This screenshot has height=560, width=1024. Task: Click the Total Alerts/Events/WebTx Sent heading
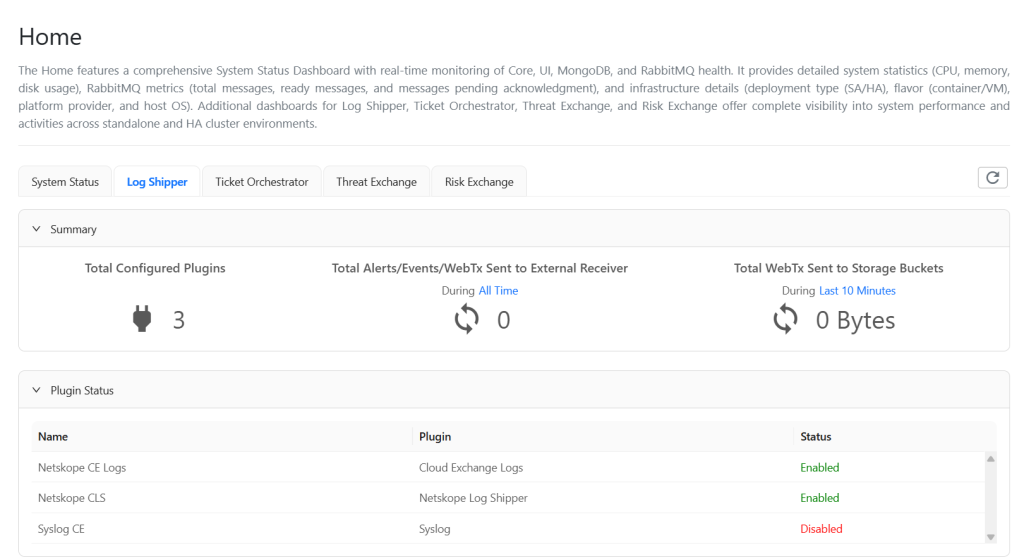tap(480, 268)
